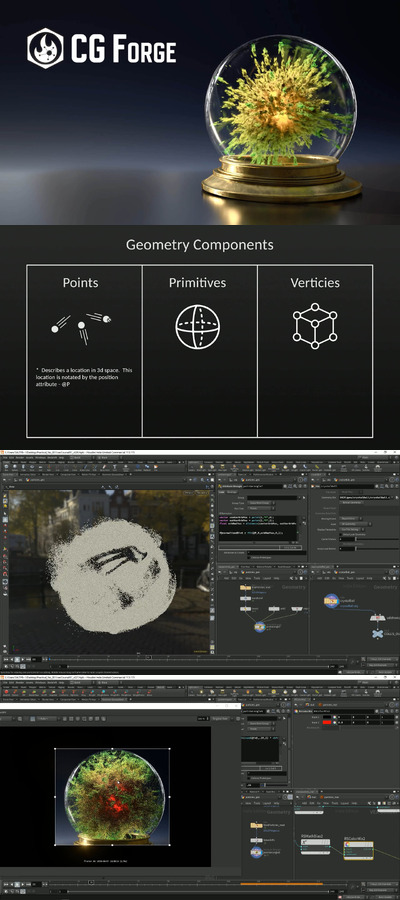Toggle the Enforce Prototypes checkbox in upper window
Screen dimensions: 400x900
[x=248, y=557]
